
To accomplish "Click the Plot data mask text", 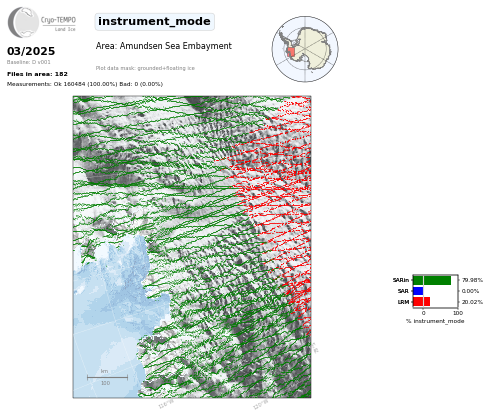I will [x=145, y=68].
